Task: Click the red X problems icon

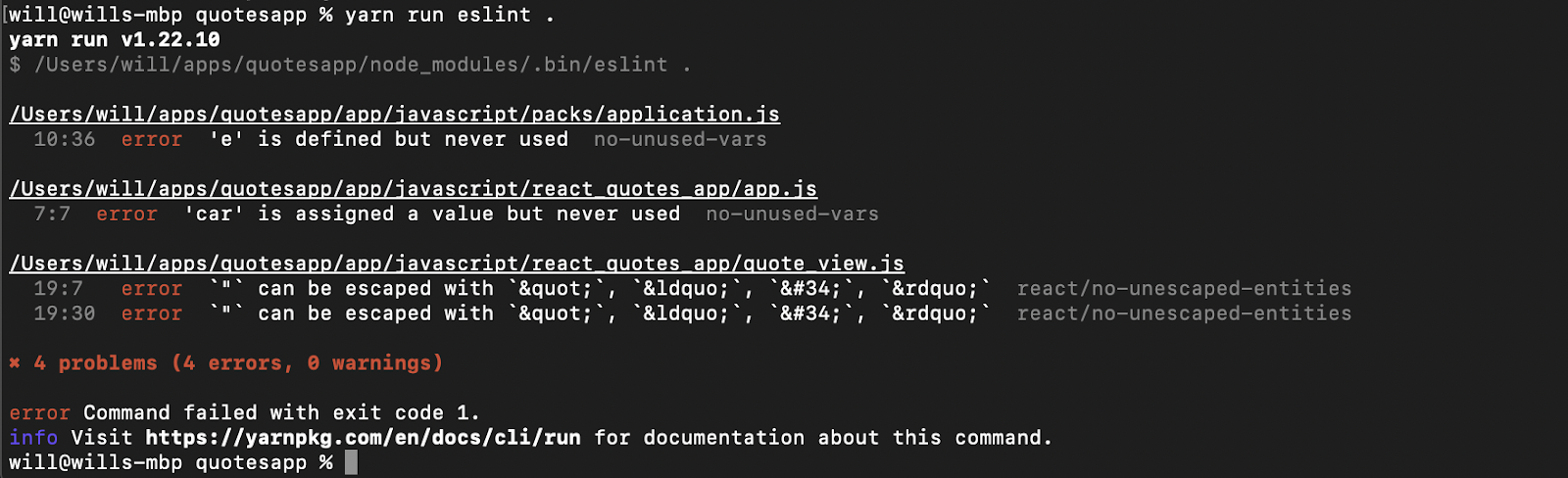Action: pos(15,363)
